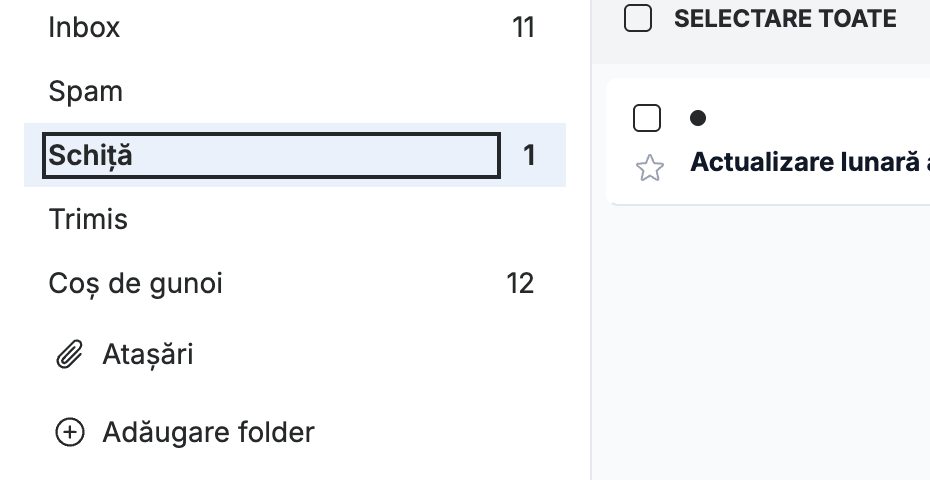
Task: Check the box for Actualizare lunară email
Action: point(646,117)
